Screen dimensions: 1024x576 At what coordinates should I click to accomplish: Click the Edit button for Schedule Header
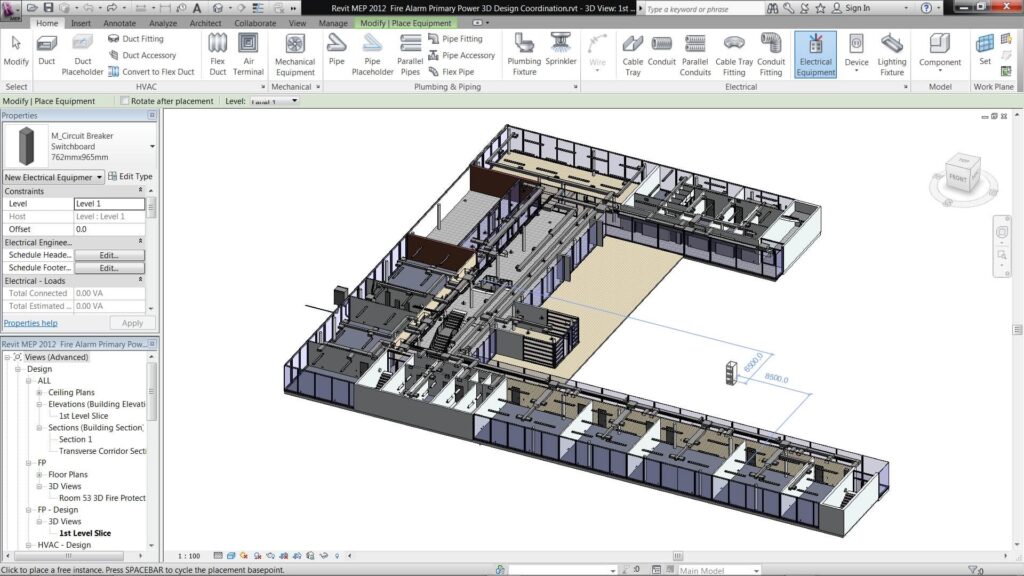tap(109, 255)
